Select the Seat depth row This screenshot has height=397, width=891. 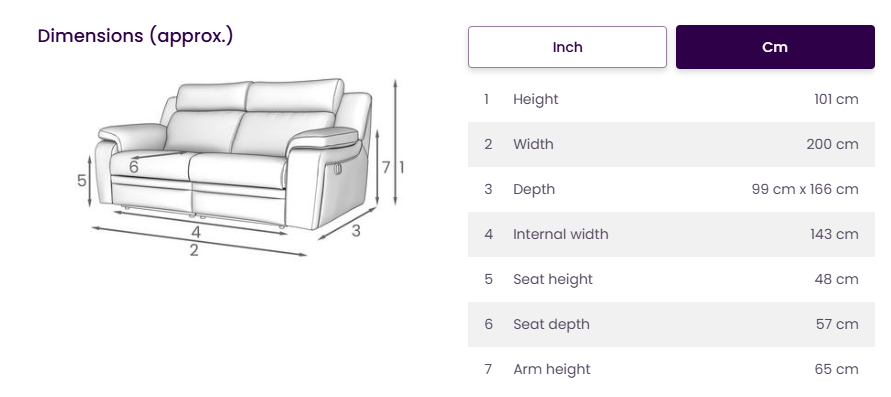point(671,324)
